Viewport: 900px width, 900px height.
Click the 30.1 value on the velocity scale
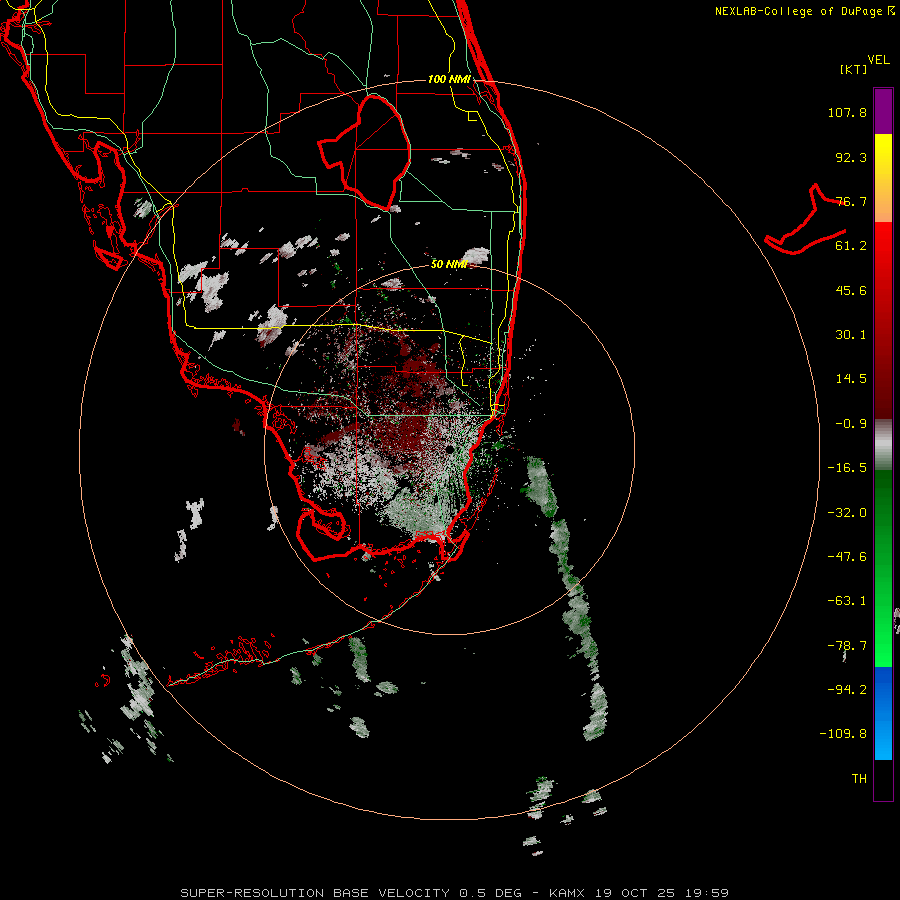(851, 335)
